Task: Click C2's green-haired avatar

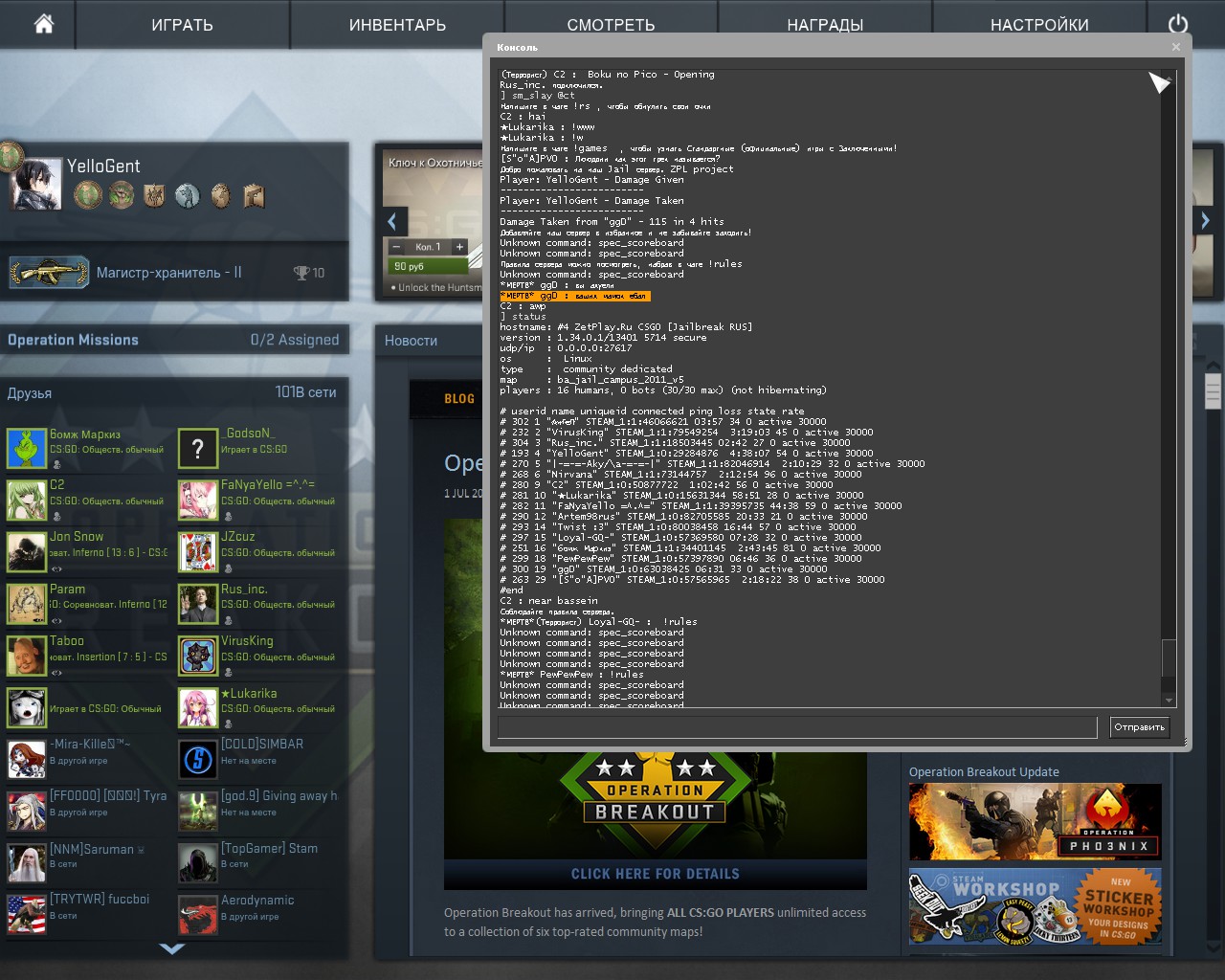Action: (26, 500)
